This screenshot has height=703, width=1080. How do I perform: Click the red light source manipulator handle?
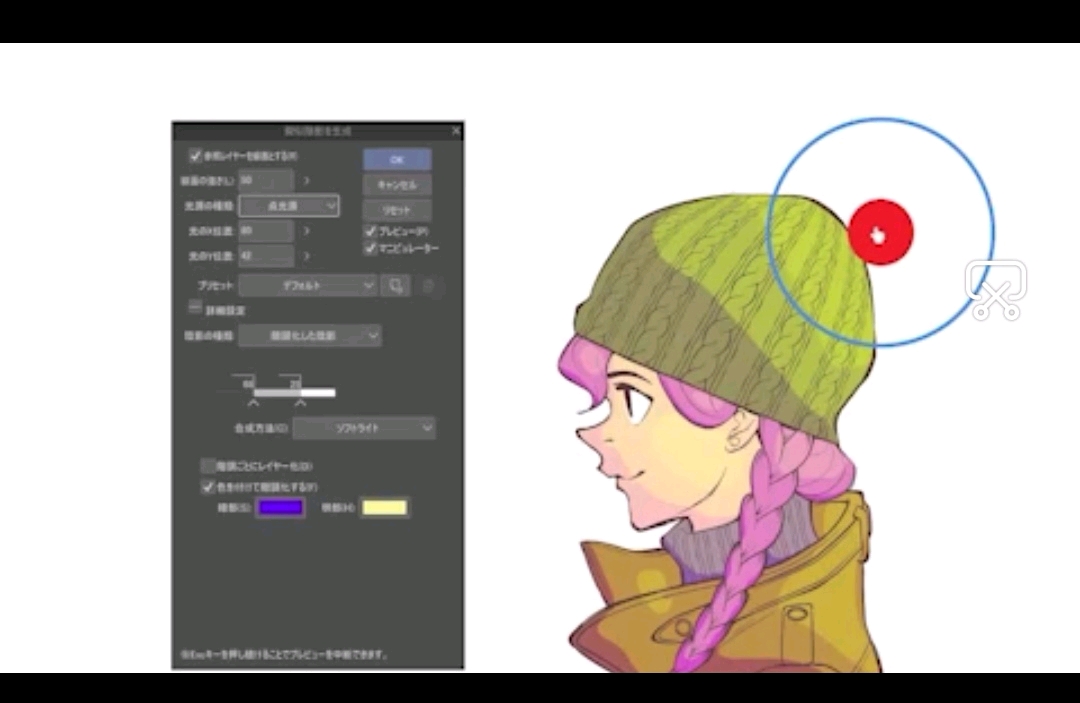click(x=881, y=233)
